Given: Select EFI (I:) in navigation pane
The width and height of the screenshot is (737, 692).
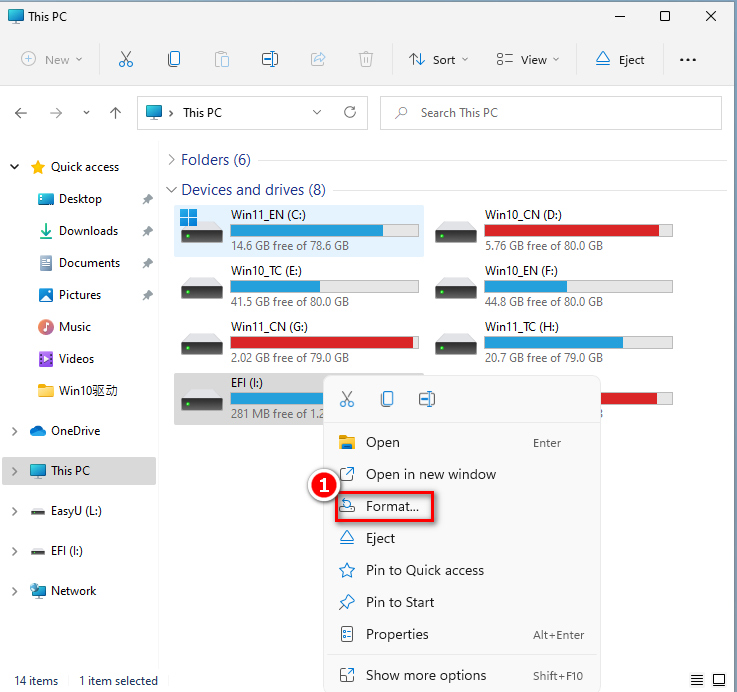Looking at the screenshot, I should click(66, 551).
